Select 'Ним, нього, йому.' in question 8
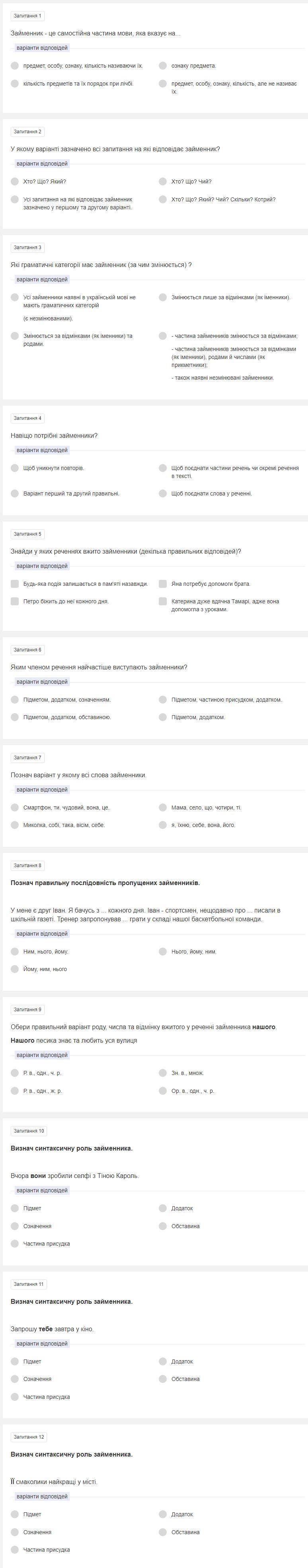The width and height of the screenshot is (308, 1568). tap(15, 952)
